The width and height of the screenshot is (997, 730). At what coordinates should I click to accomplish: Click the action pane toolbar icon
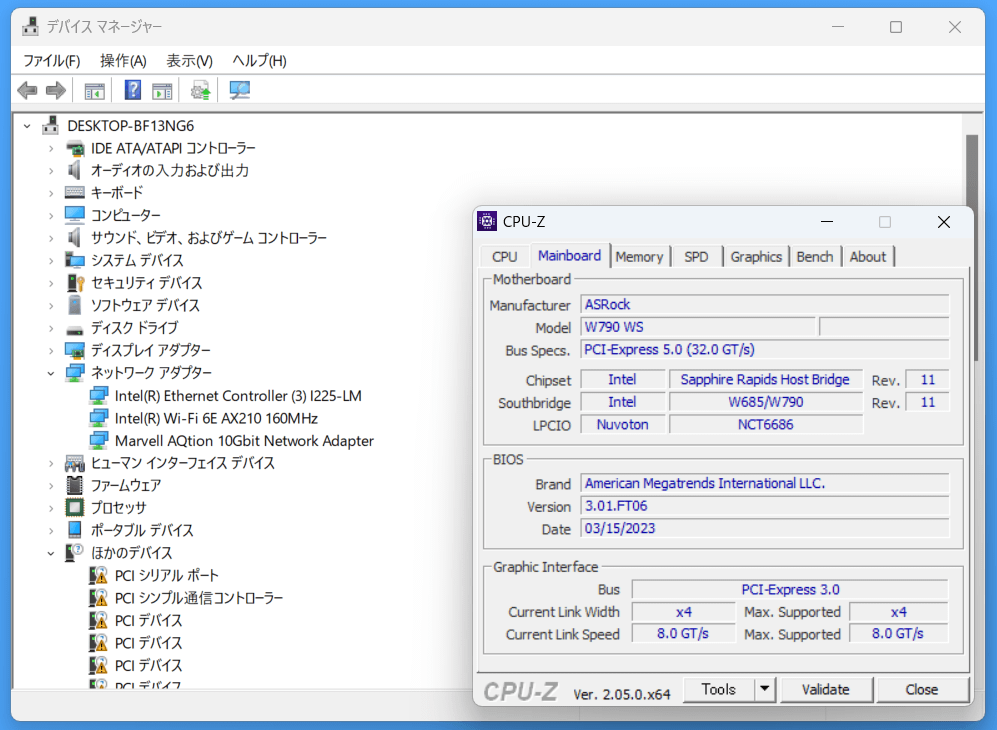coord(162,92)
